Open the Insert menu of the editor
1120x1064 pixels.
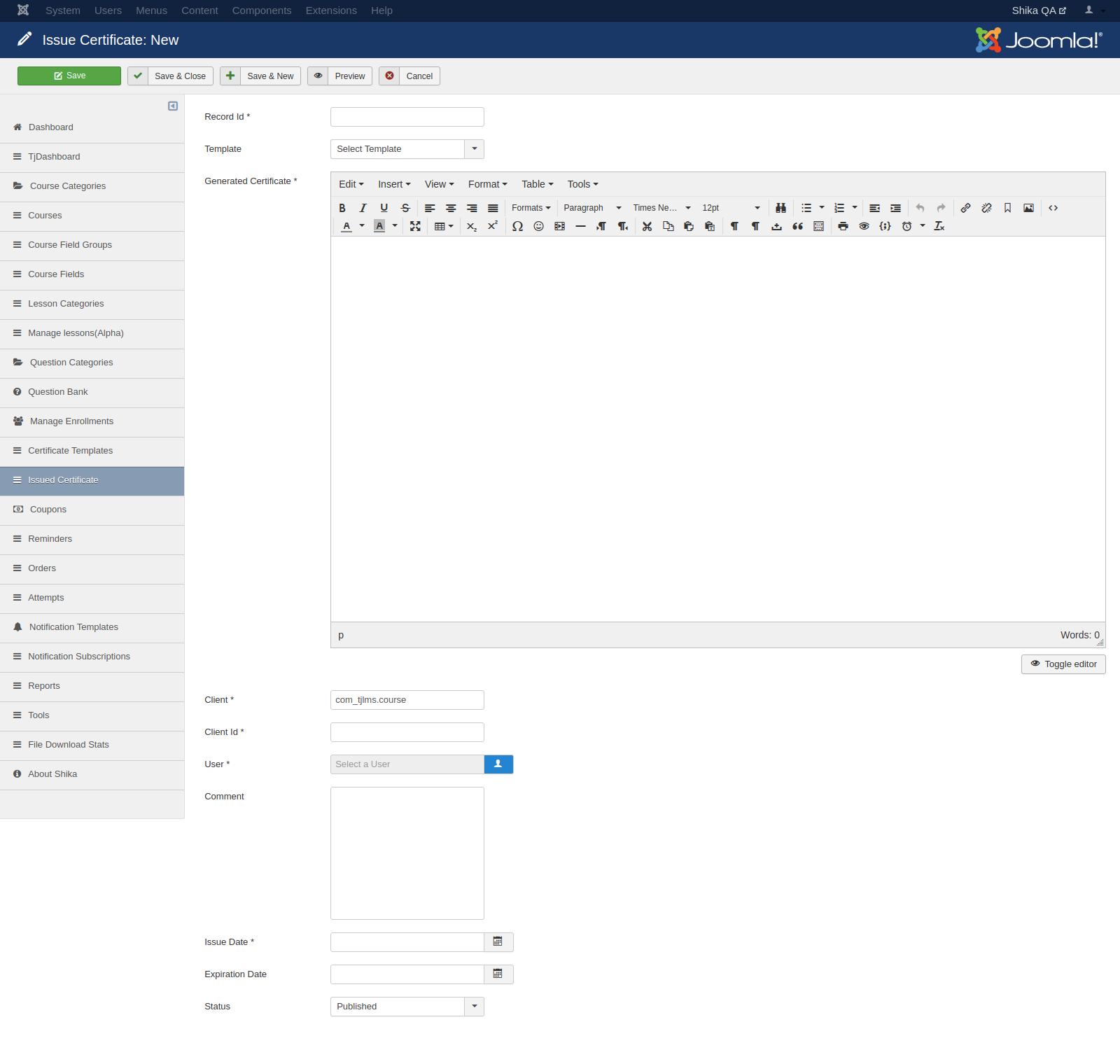394,184
